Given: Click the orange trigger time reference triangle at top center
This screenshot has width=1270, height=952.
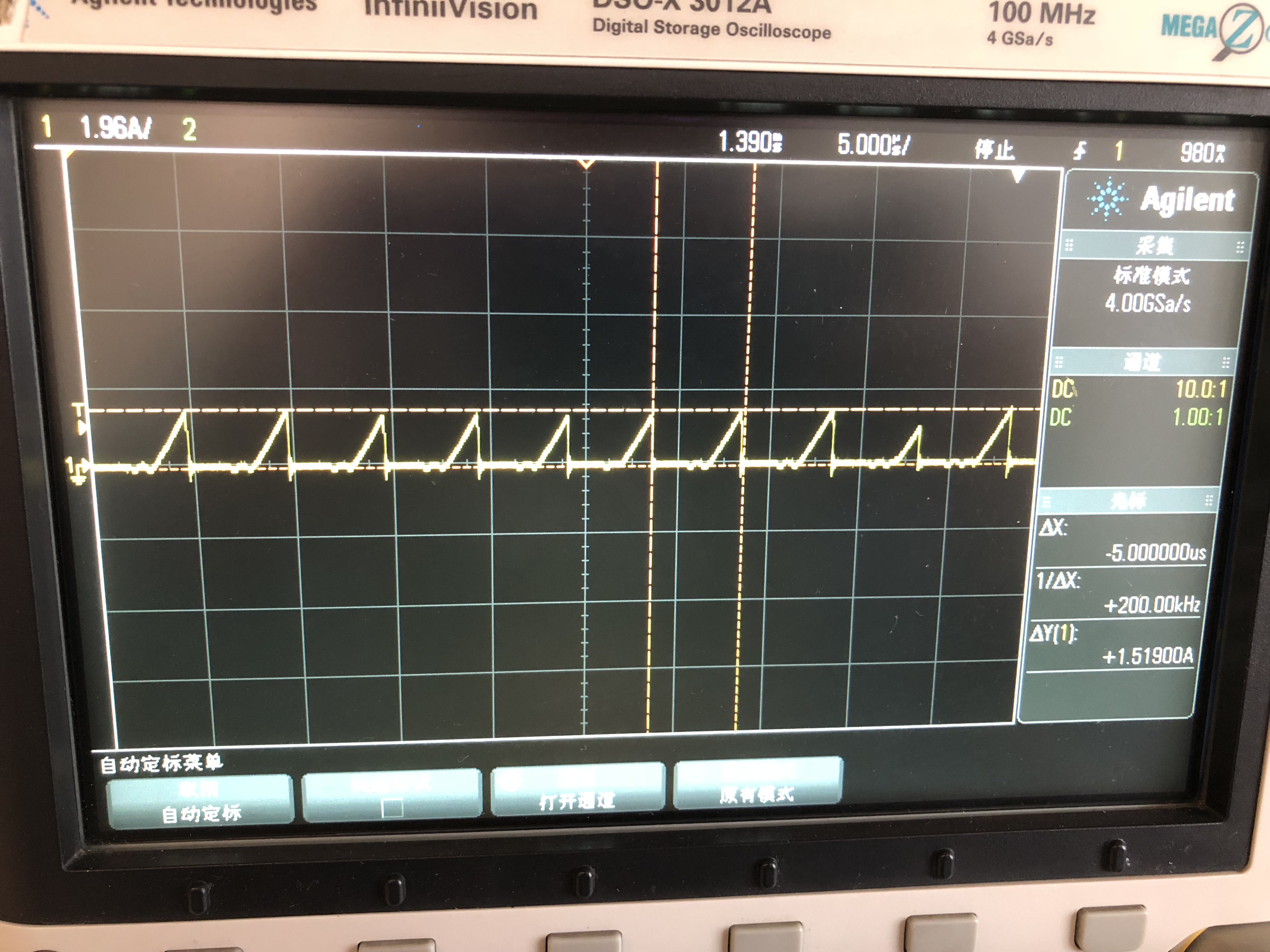Looking at the screenshot, I should 586,165.
